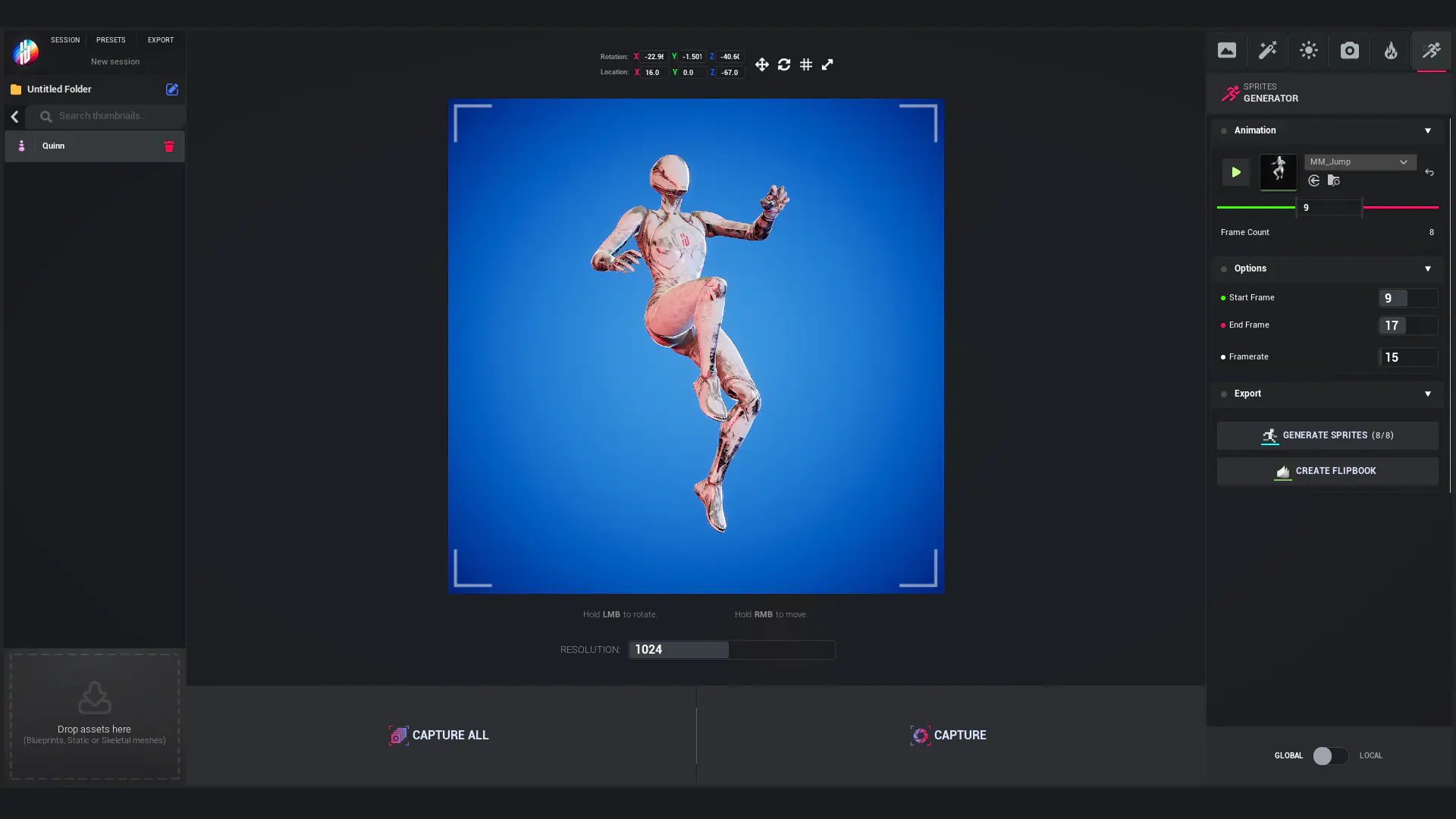Click the current frame number field

[1329, 208]
